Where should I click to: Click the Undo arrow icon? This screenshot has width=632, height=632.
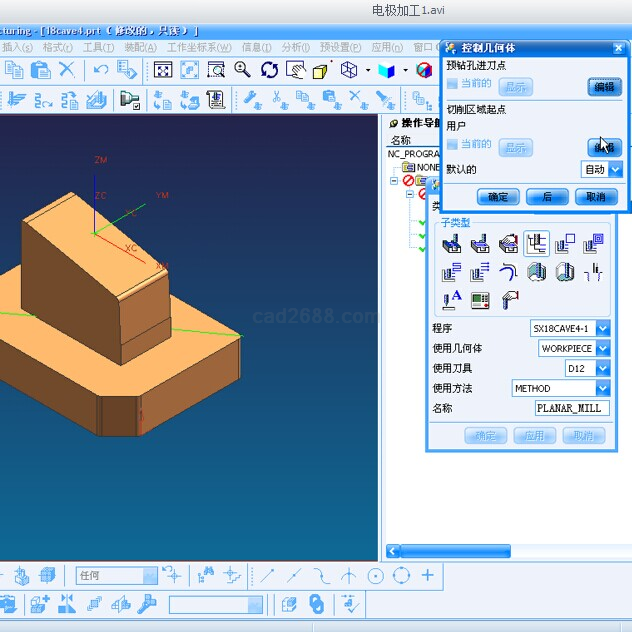click(100, 70)
